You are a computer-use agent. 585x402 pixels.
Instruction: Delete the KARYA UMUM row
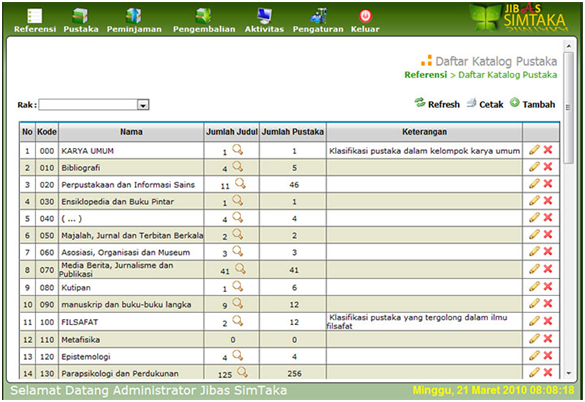click(x=548, y=150)
